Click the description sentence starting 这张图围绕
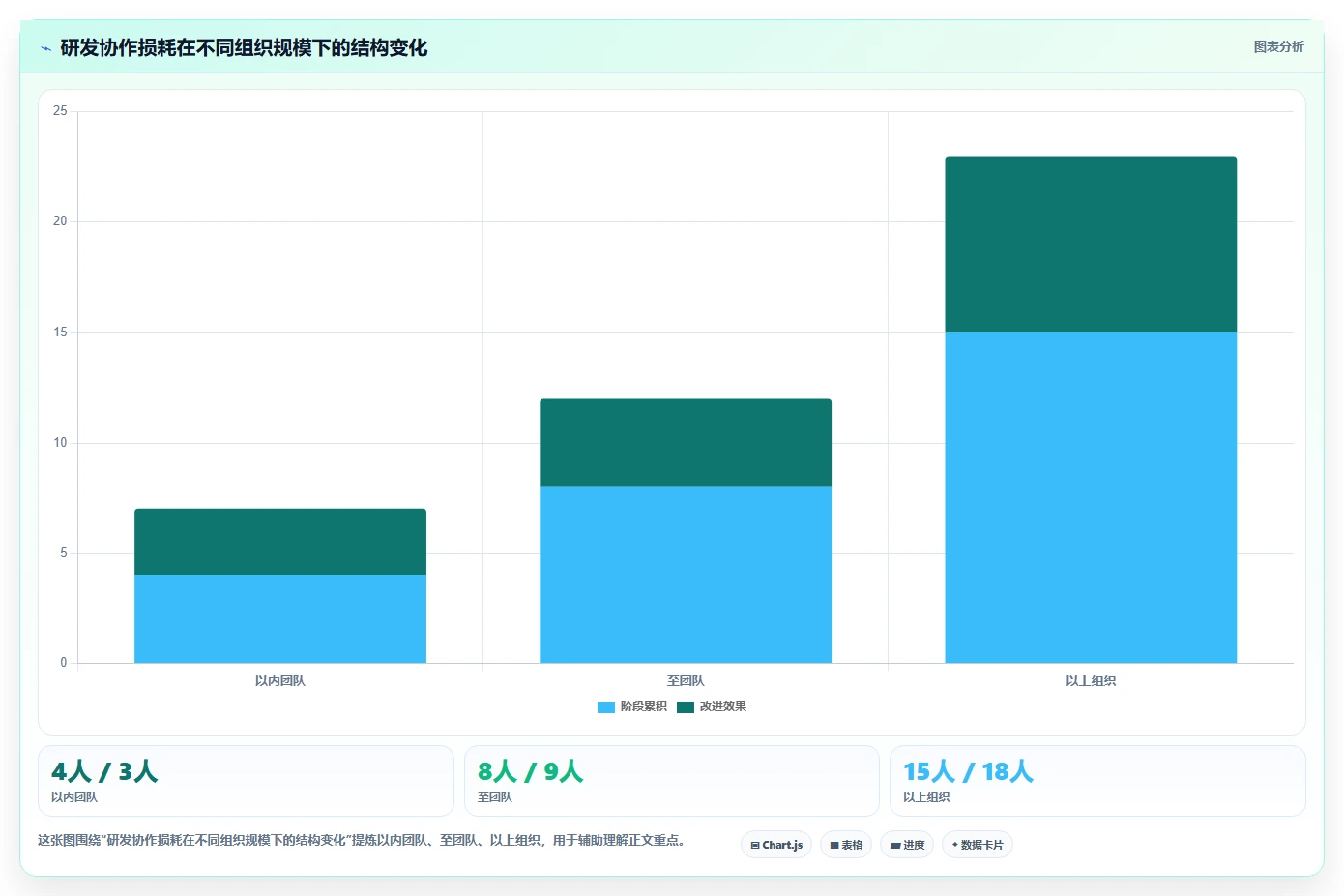 point(362,841)
